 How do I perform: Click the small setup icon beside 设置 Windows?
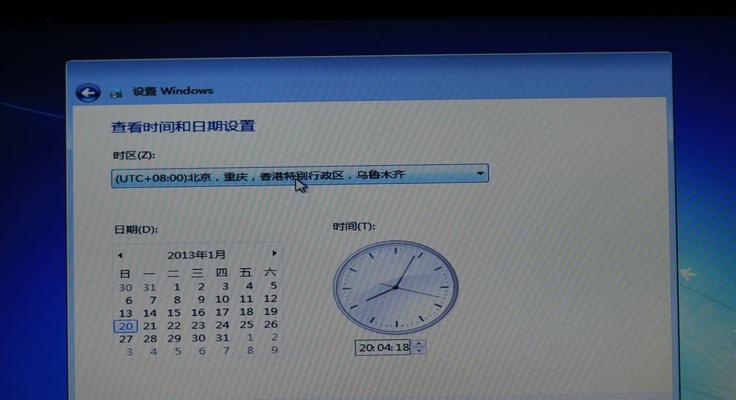[x=115, y=94]
